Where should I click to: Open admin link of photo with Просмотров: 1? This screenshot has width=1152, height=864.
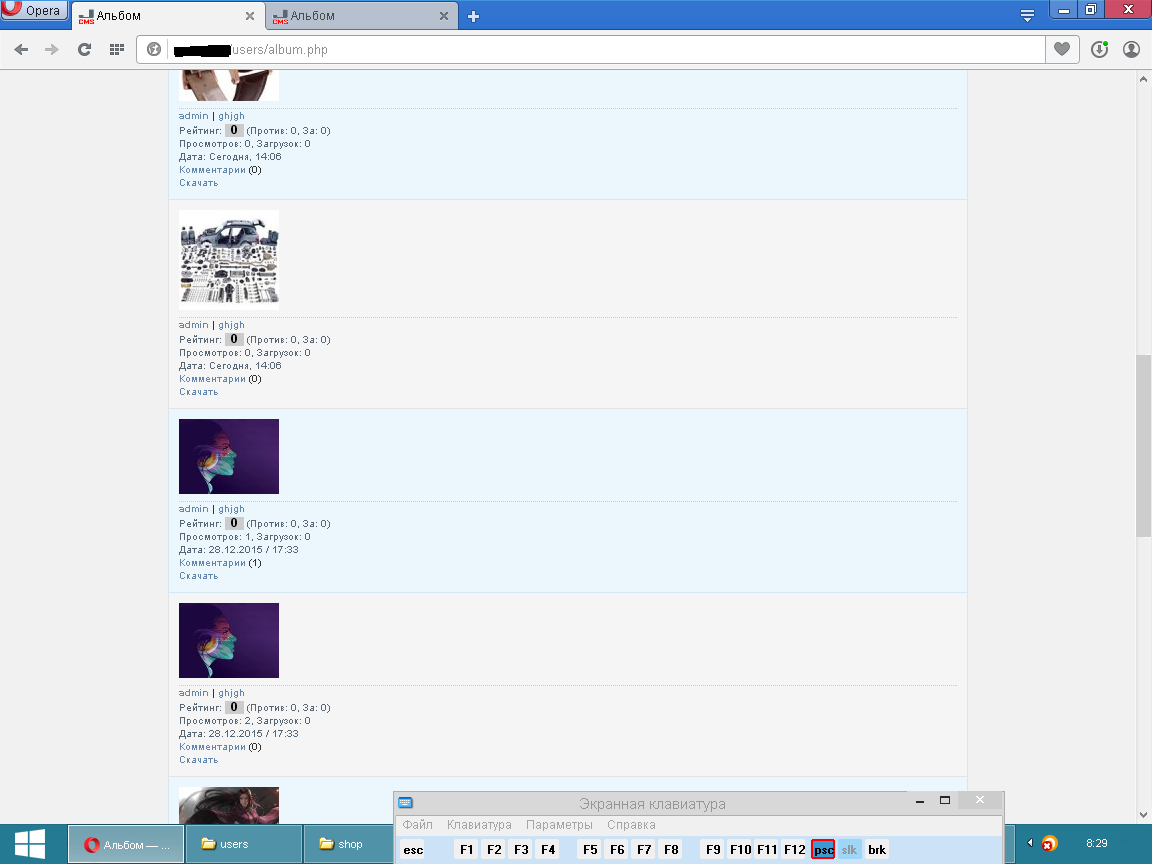[x=194, y=509]
